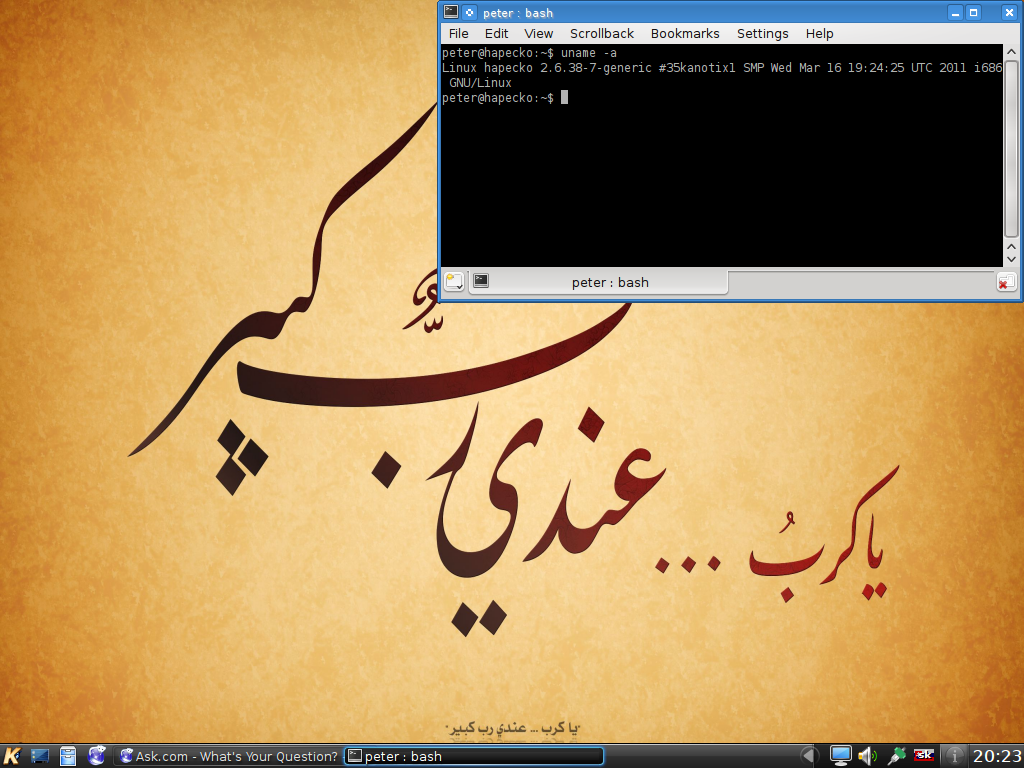Switch to Ask.com browser taskbar entry
The image size is (1024, 768).
(x=229, y=756)
